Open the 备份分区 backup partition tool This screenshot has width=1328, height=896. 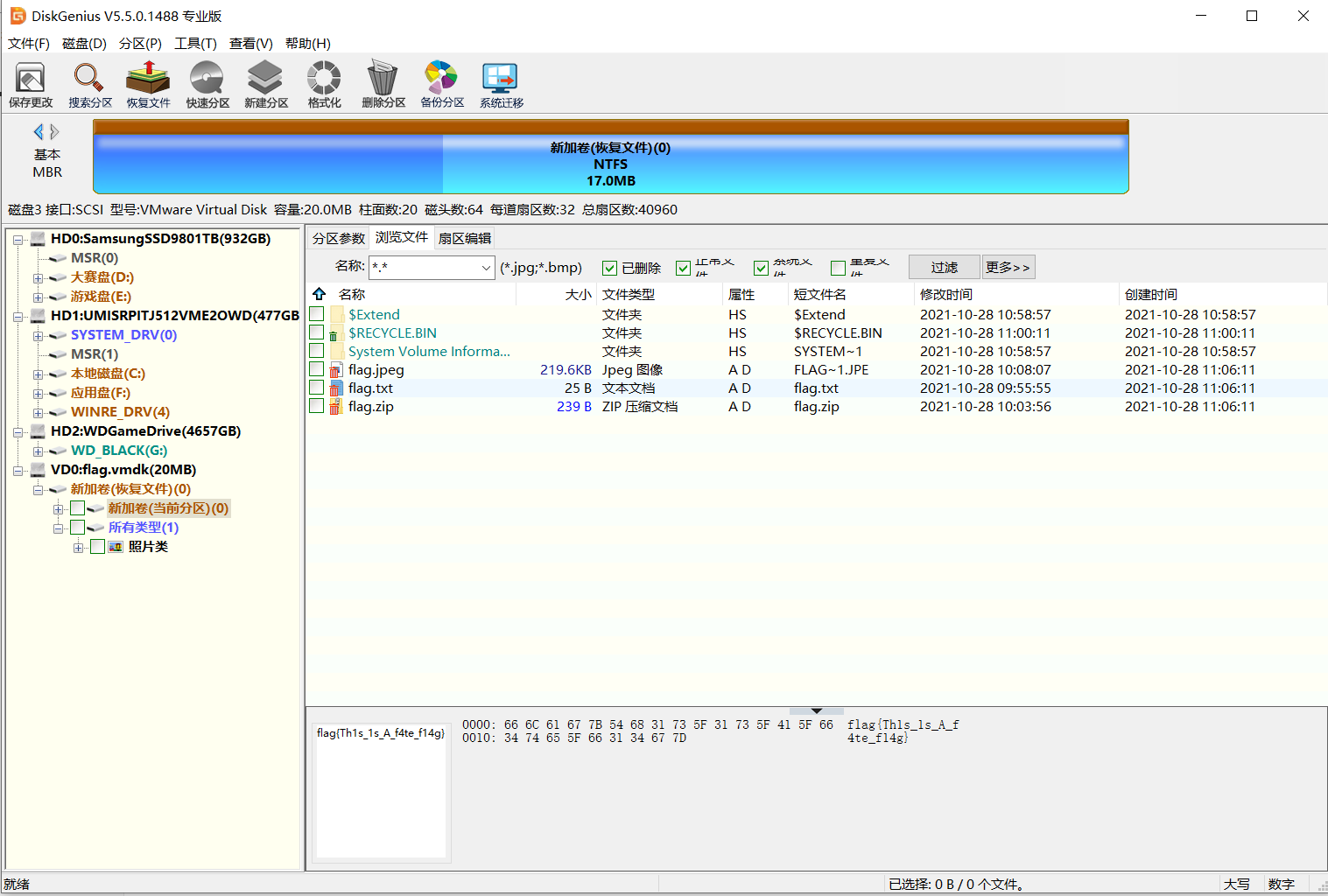pos(442,85)
